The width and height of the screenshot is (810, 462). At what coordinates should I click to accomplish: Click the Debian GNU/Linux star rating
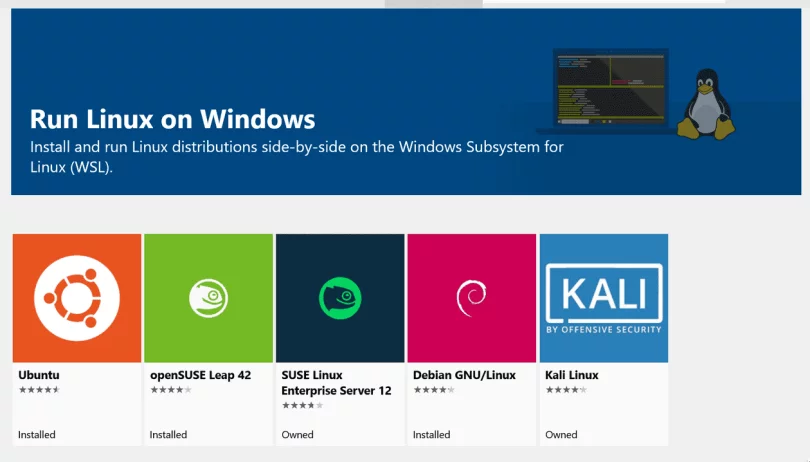pos(434,390)
